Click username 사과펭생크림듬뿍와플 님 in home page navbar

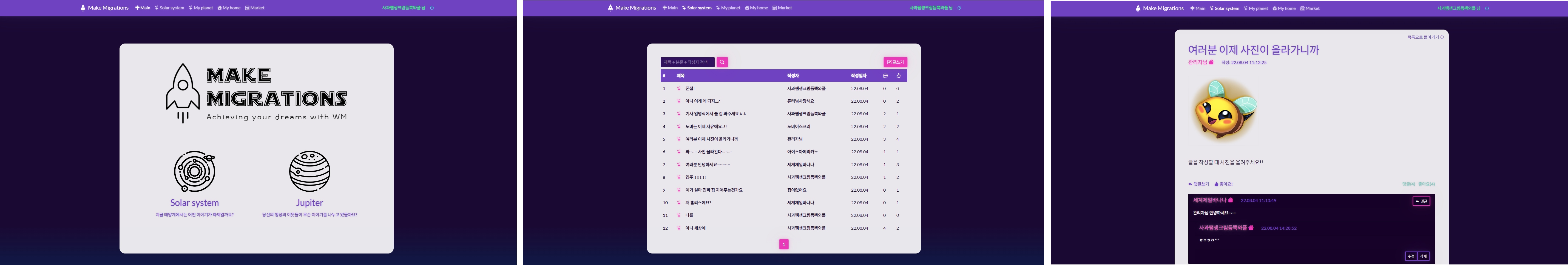pyautogui.click(x=404, y=8)
